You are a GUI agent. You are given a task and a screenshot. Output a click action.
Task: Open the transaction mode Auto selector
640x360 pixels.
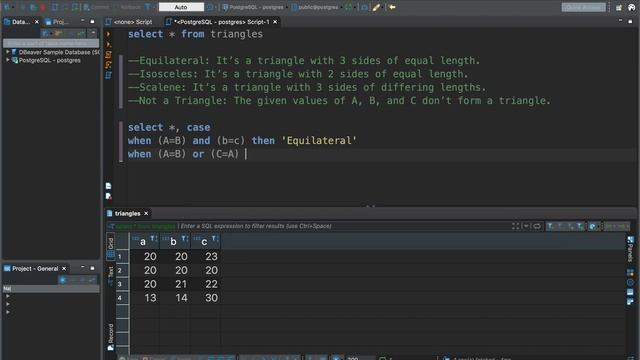[x=181, y=7]
